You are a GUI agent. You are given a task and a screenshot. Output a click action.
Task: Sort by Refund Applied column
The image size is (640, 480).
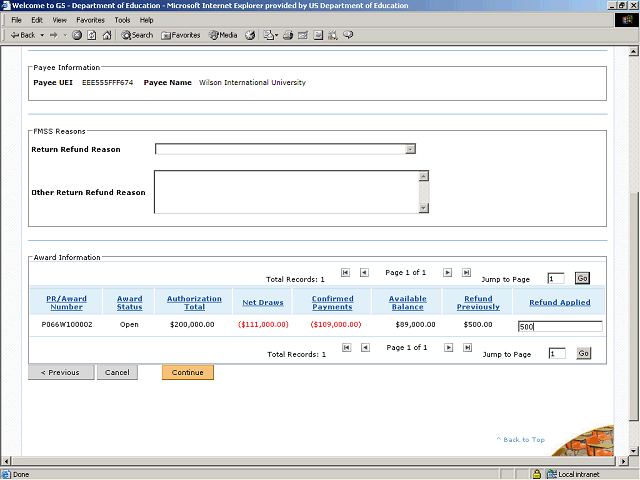click(x=560, y=303)
